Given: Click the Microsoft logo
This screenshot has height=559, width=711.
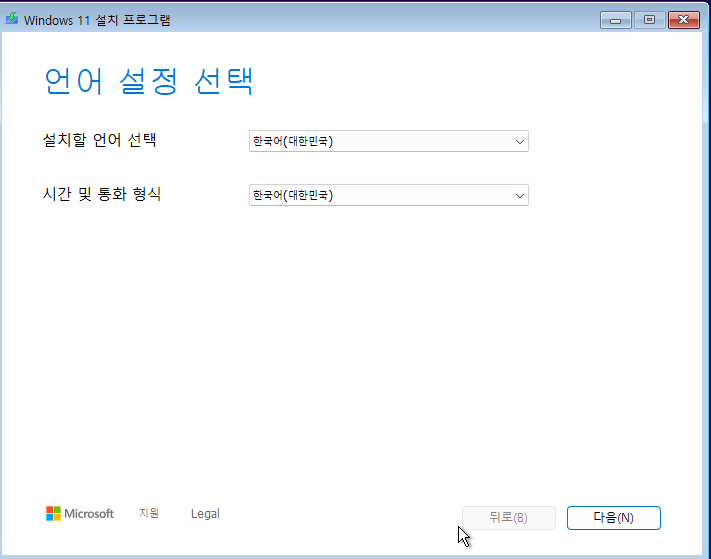Looking at the screenshot, I should 80,514.
